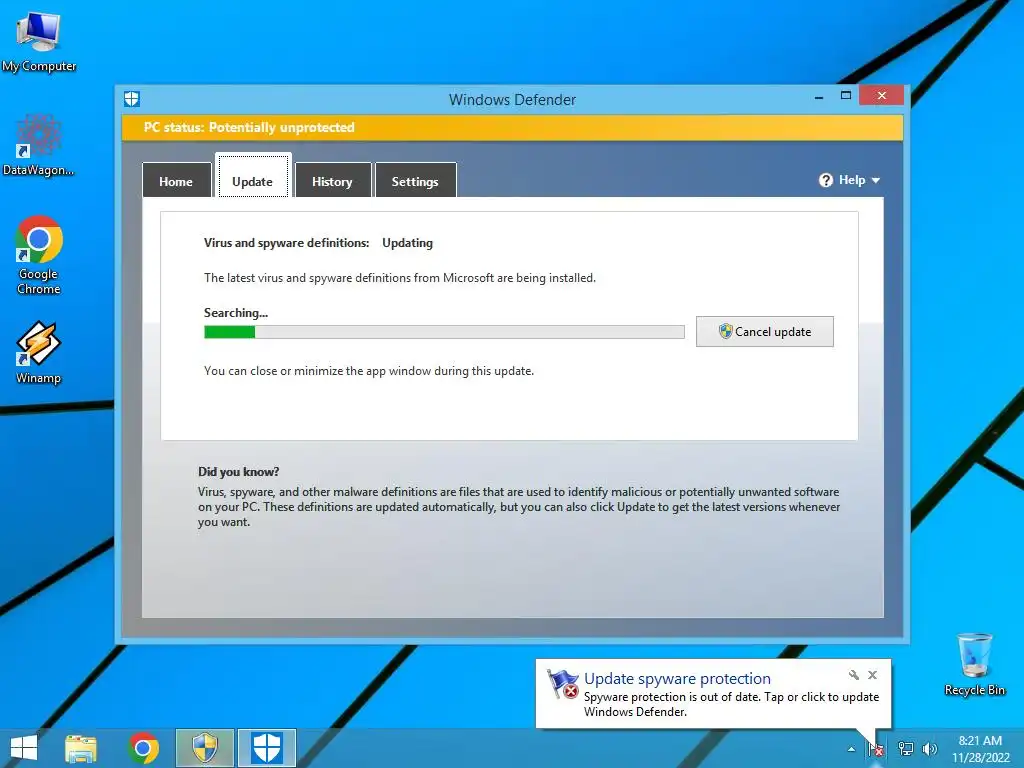
Task: Click the notification options wrench icon
Action: coord(854,675)
